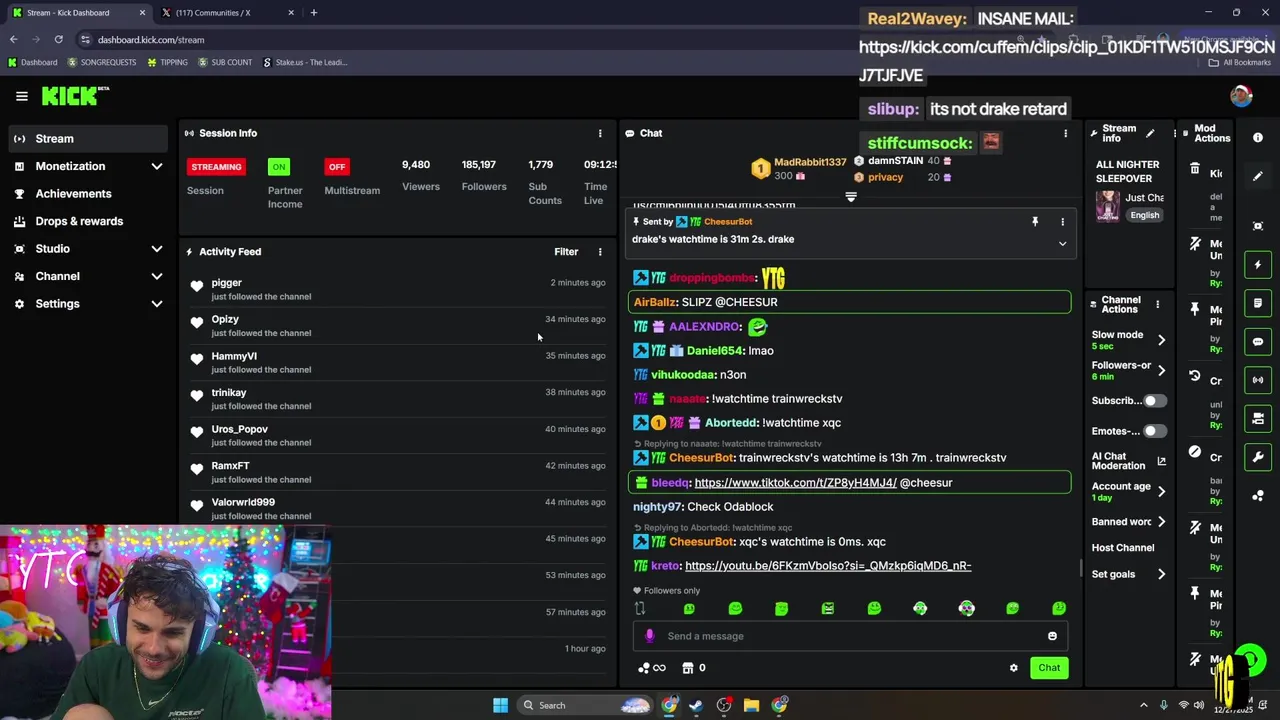Image resolution: width=1280 pixels, height=720 pixels.
Task: Open Steam from the taskbar
Action: pos(696,705)
